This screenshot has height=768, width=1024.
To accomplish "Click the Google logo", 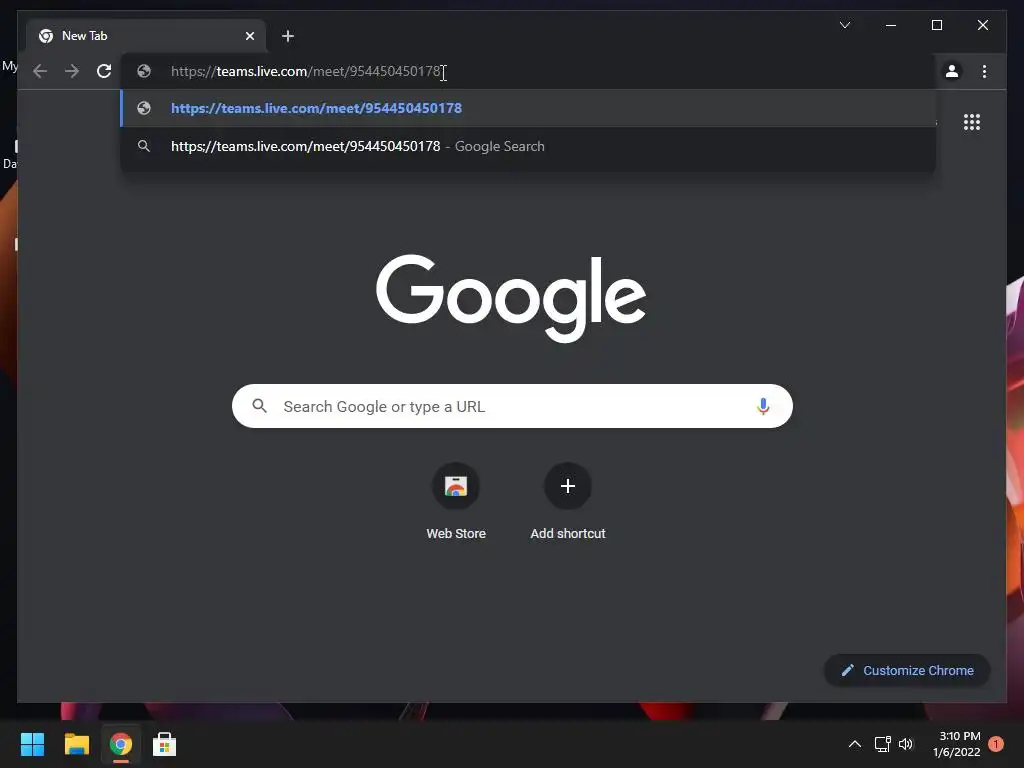I will click(x=511, y=298).
